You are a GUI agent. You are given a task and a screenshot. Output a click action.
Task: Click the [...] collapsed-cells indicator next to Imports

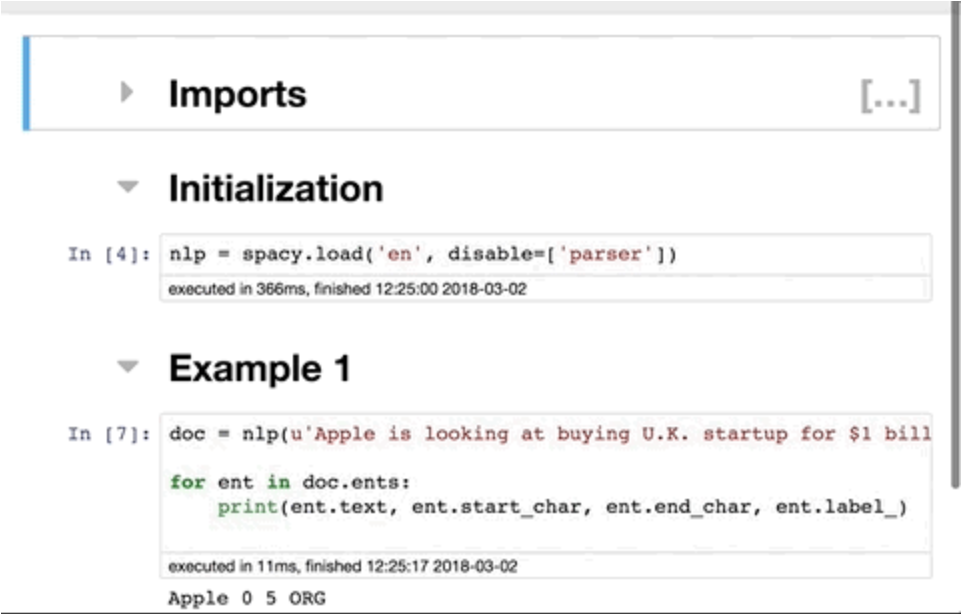click(891, 96)
